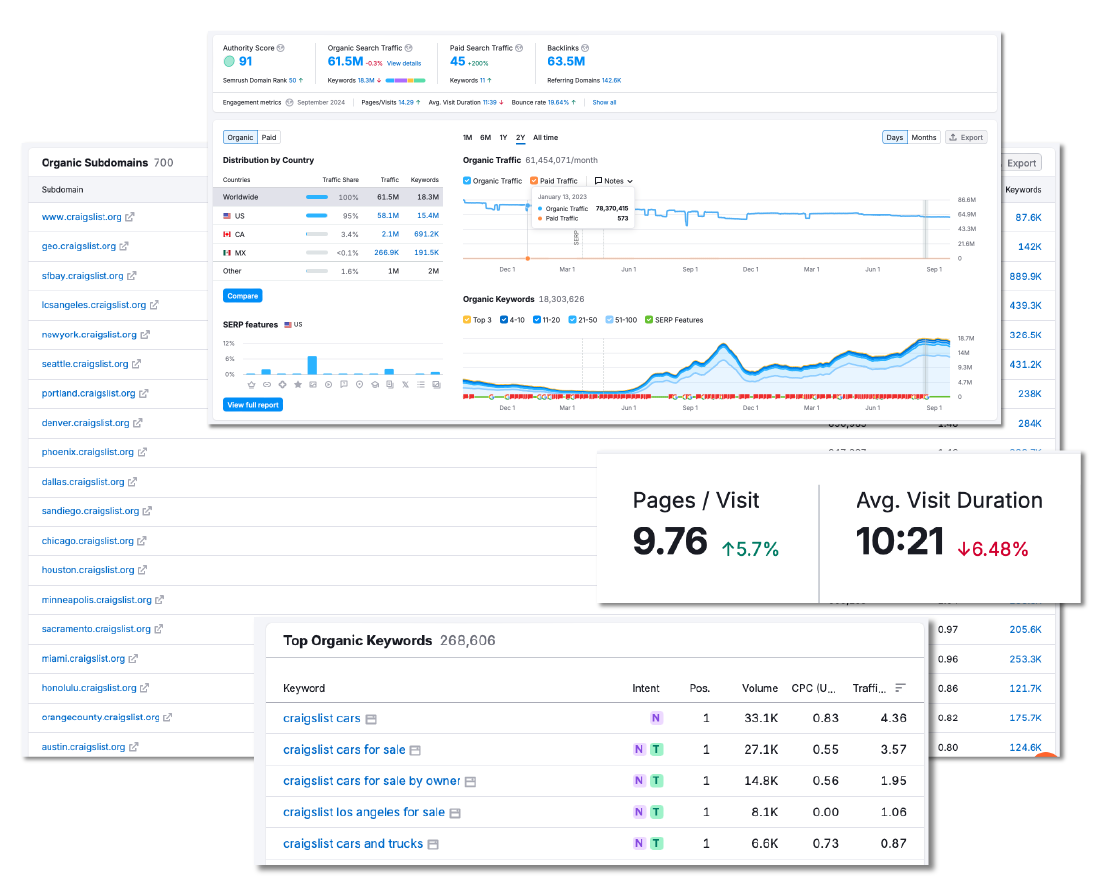This screenshot has height=883, width=1100.
Task: Toggle the Top 3 keywords checkbox
Action: tap(467, 320)
